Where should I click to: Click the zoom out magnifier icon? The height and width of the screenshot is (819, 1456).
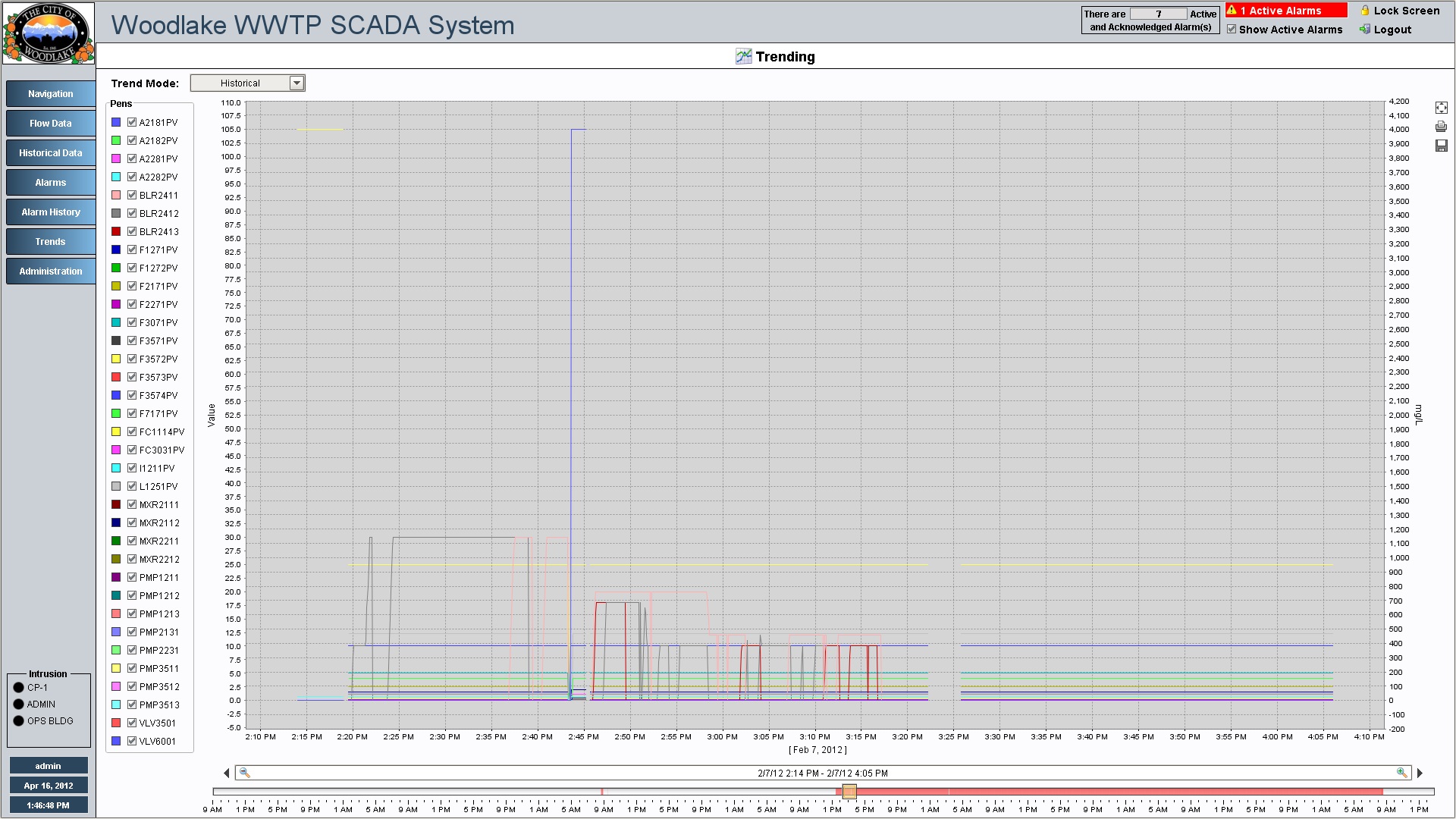[x=244, y=773]
